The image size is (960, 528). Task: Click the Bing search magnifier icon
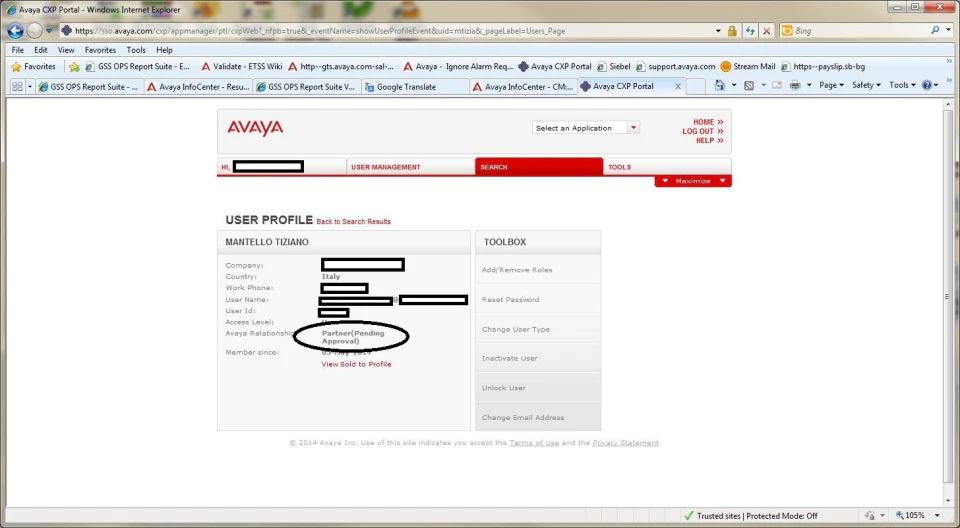click(x=935, y=30)
